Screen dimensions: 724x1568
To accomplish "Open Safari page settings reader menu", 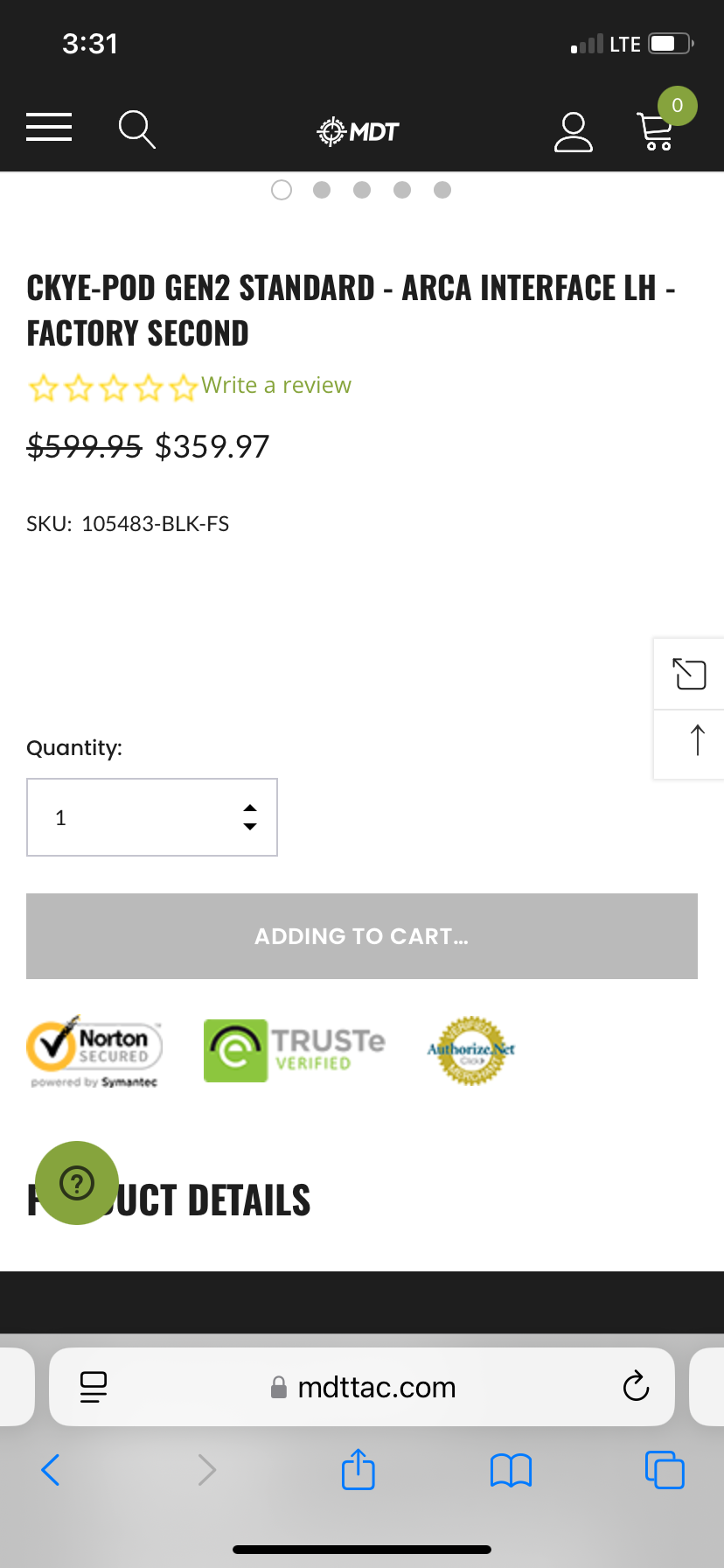I will (94, 1387).
